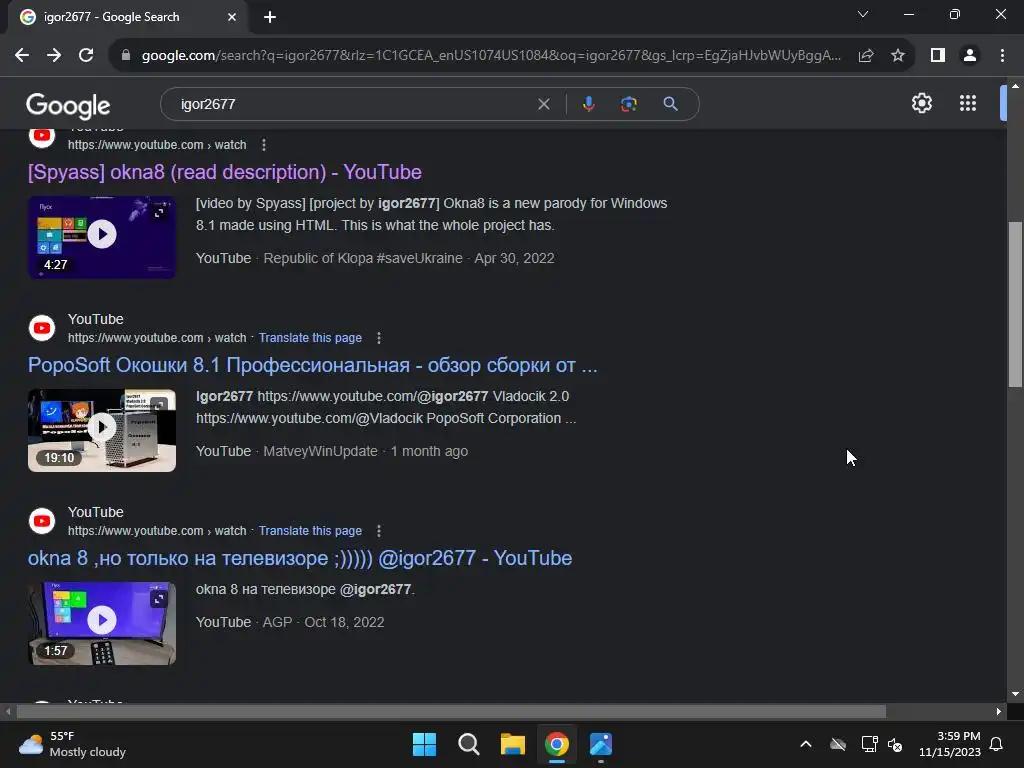Image resolution: width=1024 pixels, height=768 pixels.
Task: Close the igor2677 Google Search tab
Action: [232, 17]
